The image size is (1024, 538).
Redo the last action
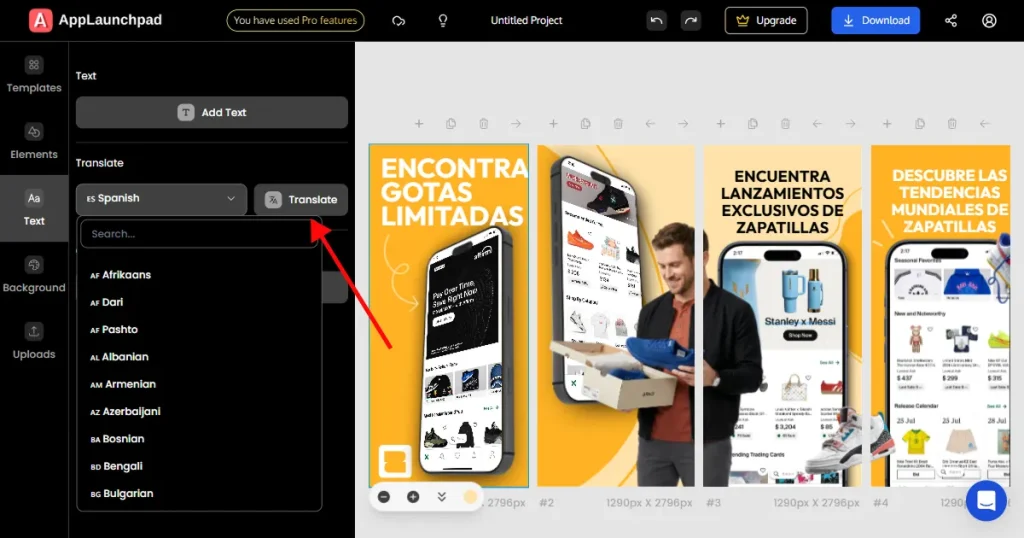(x=690, y=21)
